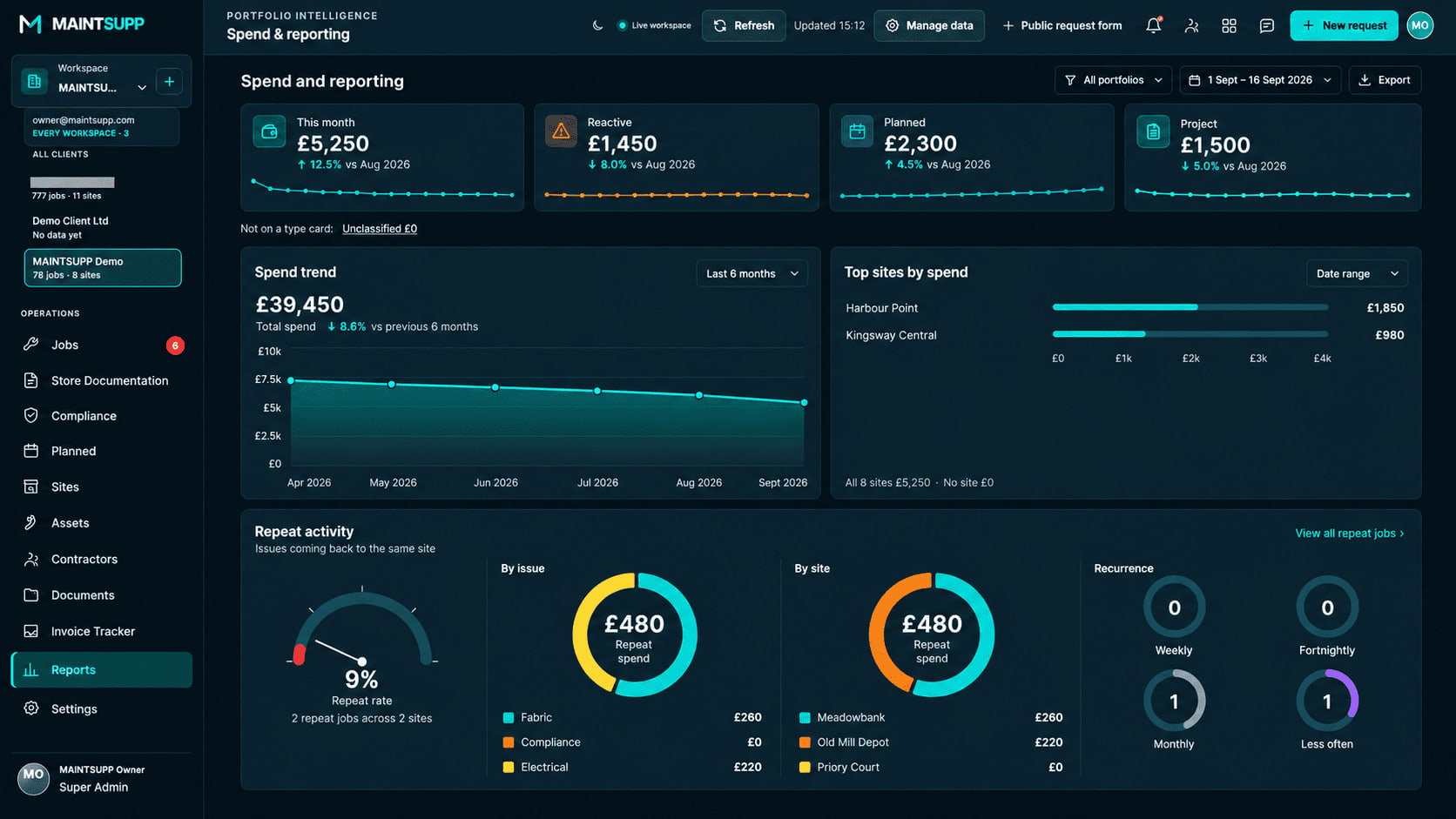This screenshot has width=1456, height=819.
Task: Click the red Jobs badge showing 6
Action: coord(175,346)
